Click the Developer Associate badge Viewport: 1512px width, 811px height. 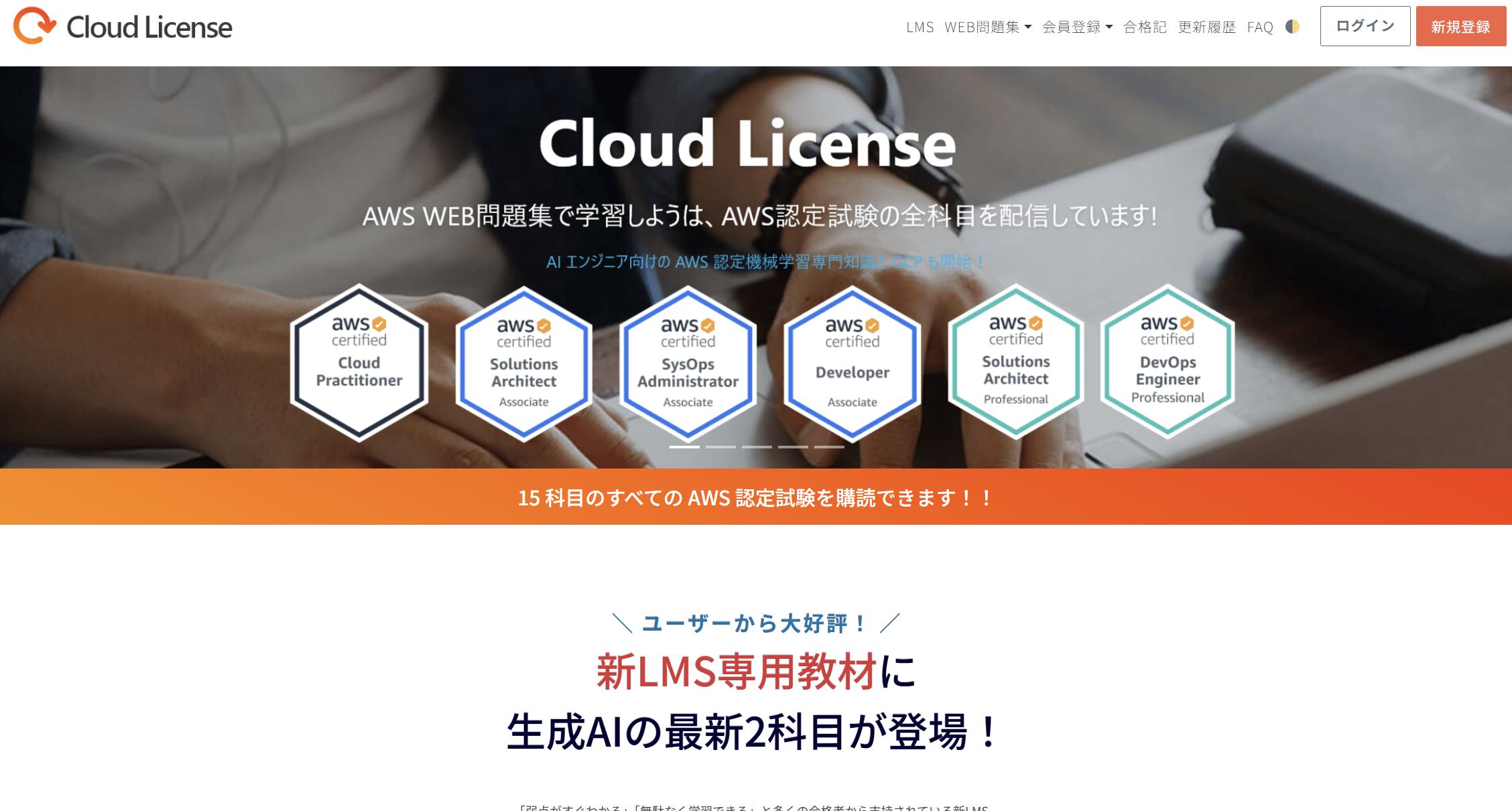852,364
